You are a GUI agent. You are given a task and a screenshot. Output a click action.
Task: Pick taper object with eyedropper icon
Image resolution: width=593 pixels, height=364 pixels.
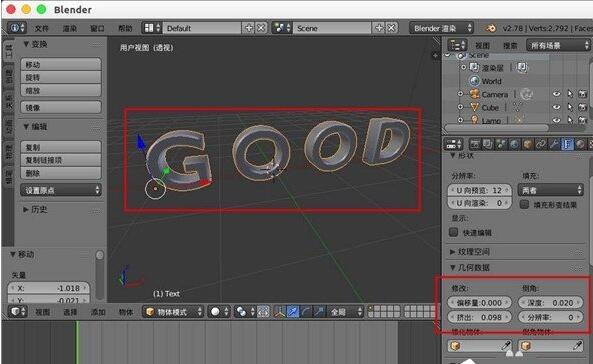(x=506, y=345)
